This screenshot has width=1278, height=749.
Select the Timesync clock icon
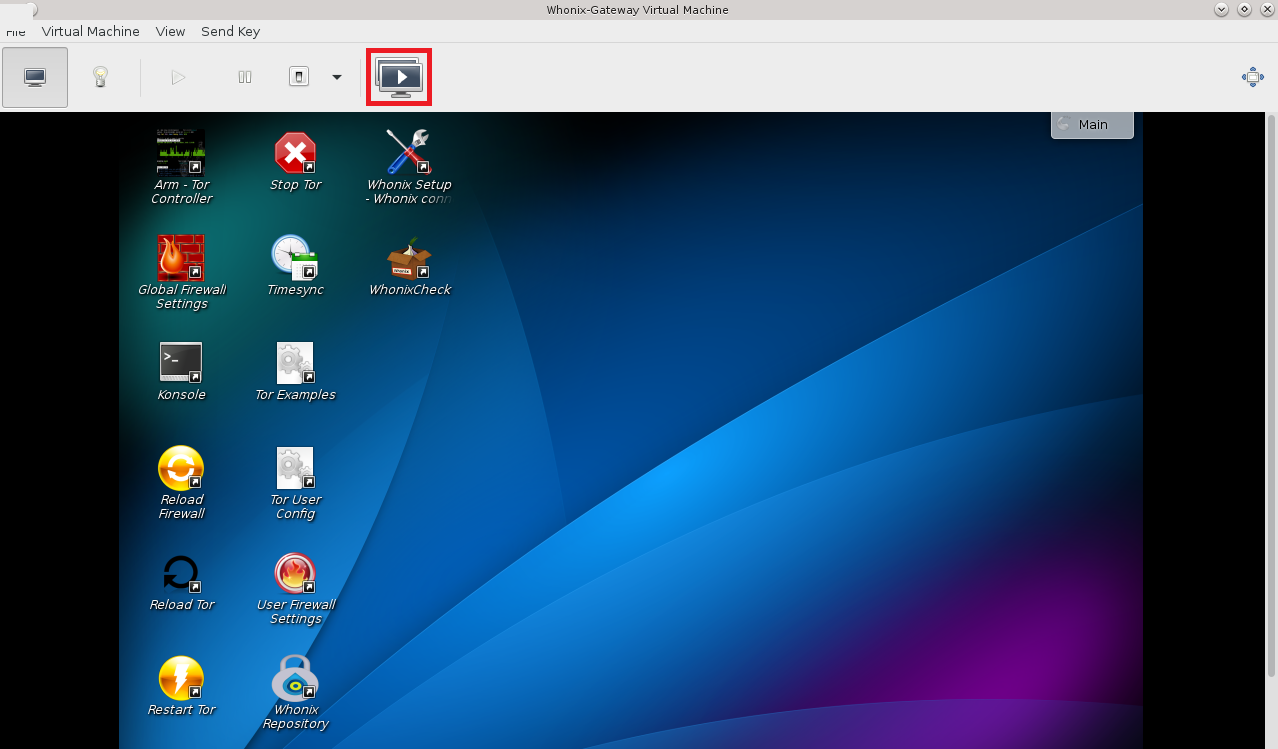[x=295, y=258]
